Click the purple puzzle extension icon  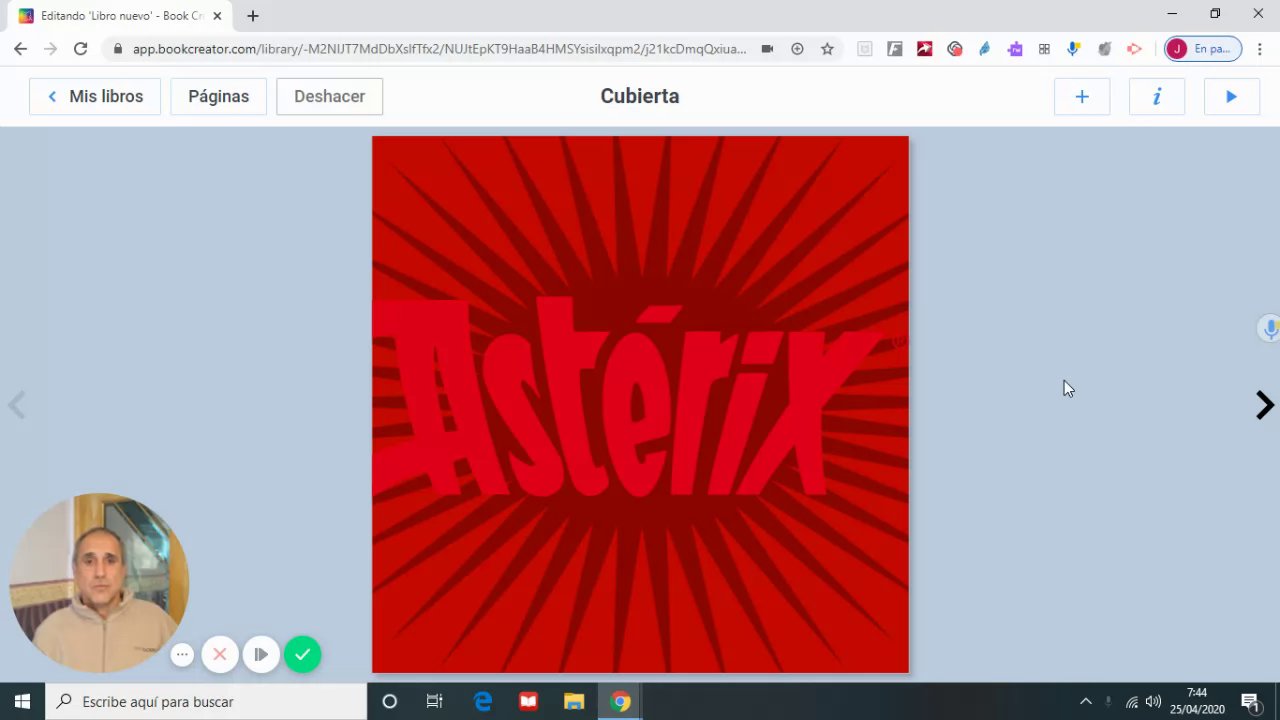click(1015, 49)
